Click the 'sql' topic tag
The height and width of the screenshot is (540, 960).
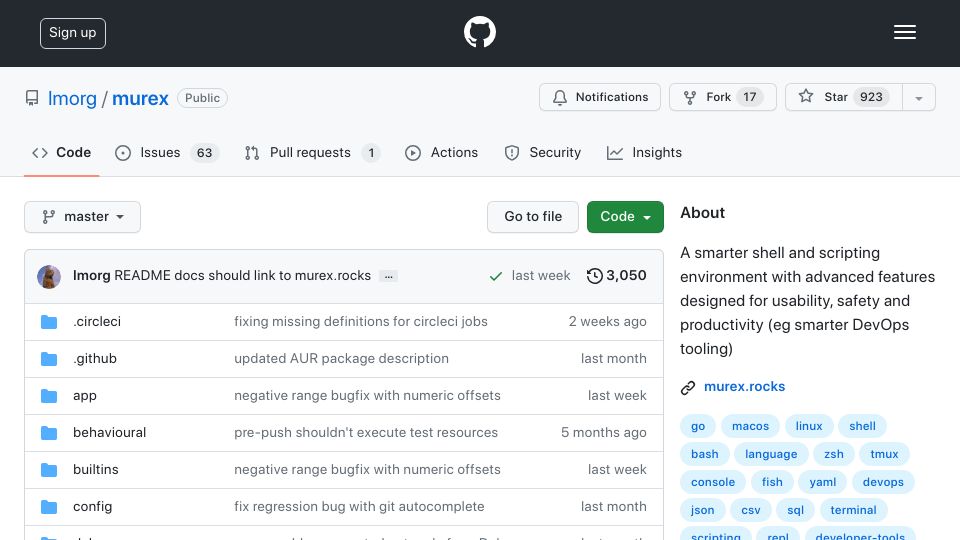point(795,511)
